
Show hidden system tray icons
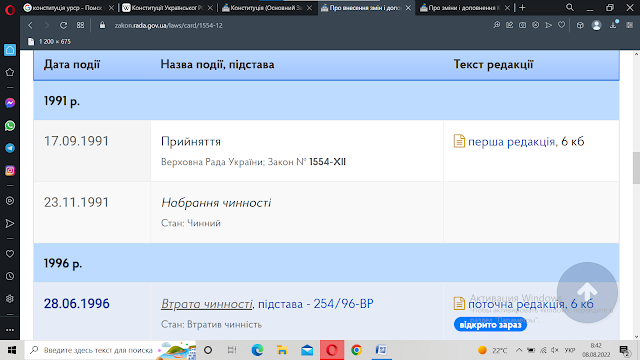(x=519, y=350)
